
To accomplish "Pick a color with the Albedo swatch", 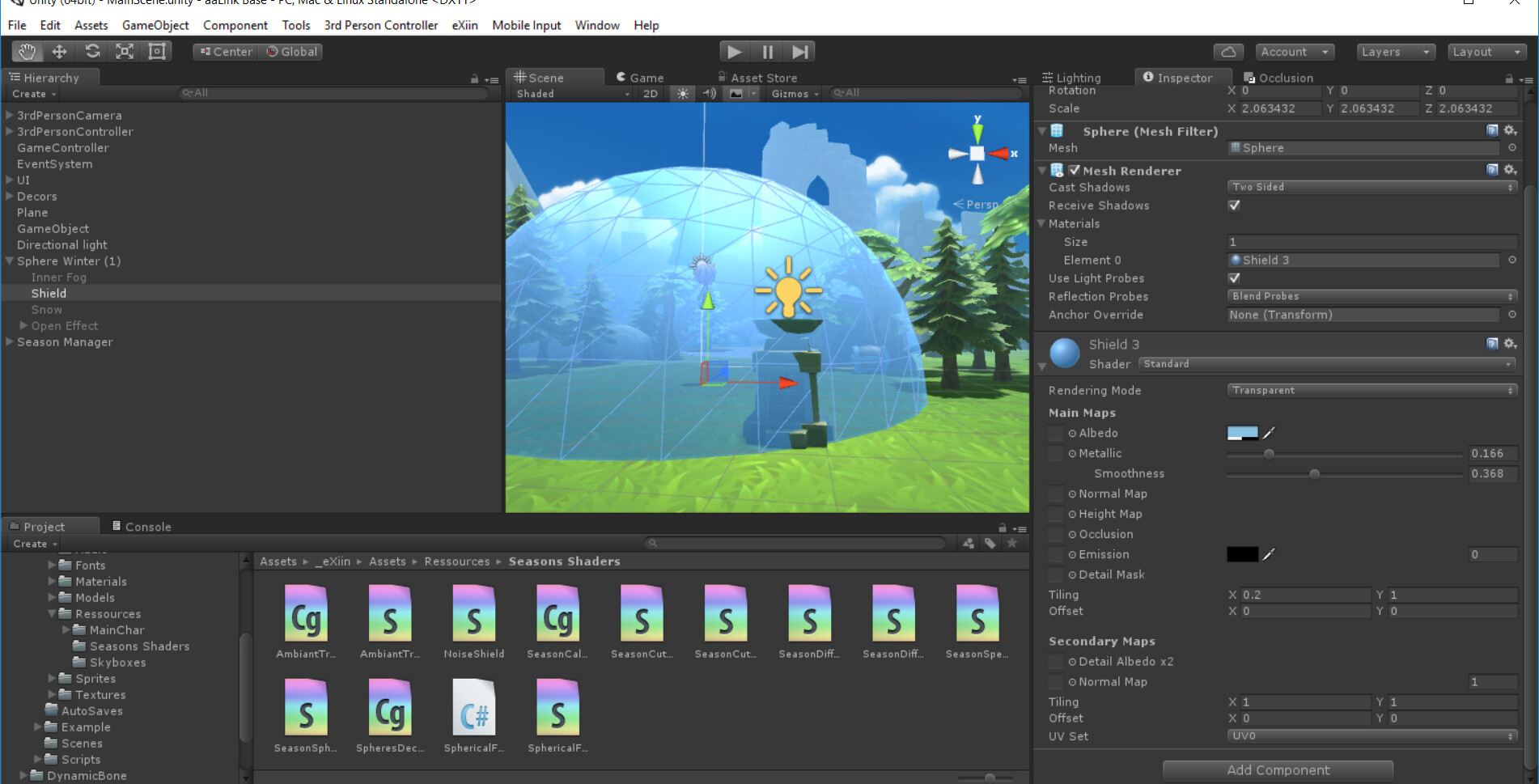I will point(1244,433).
